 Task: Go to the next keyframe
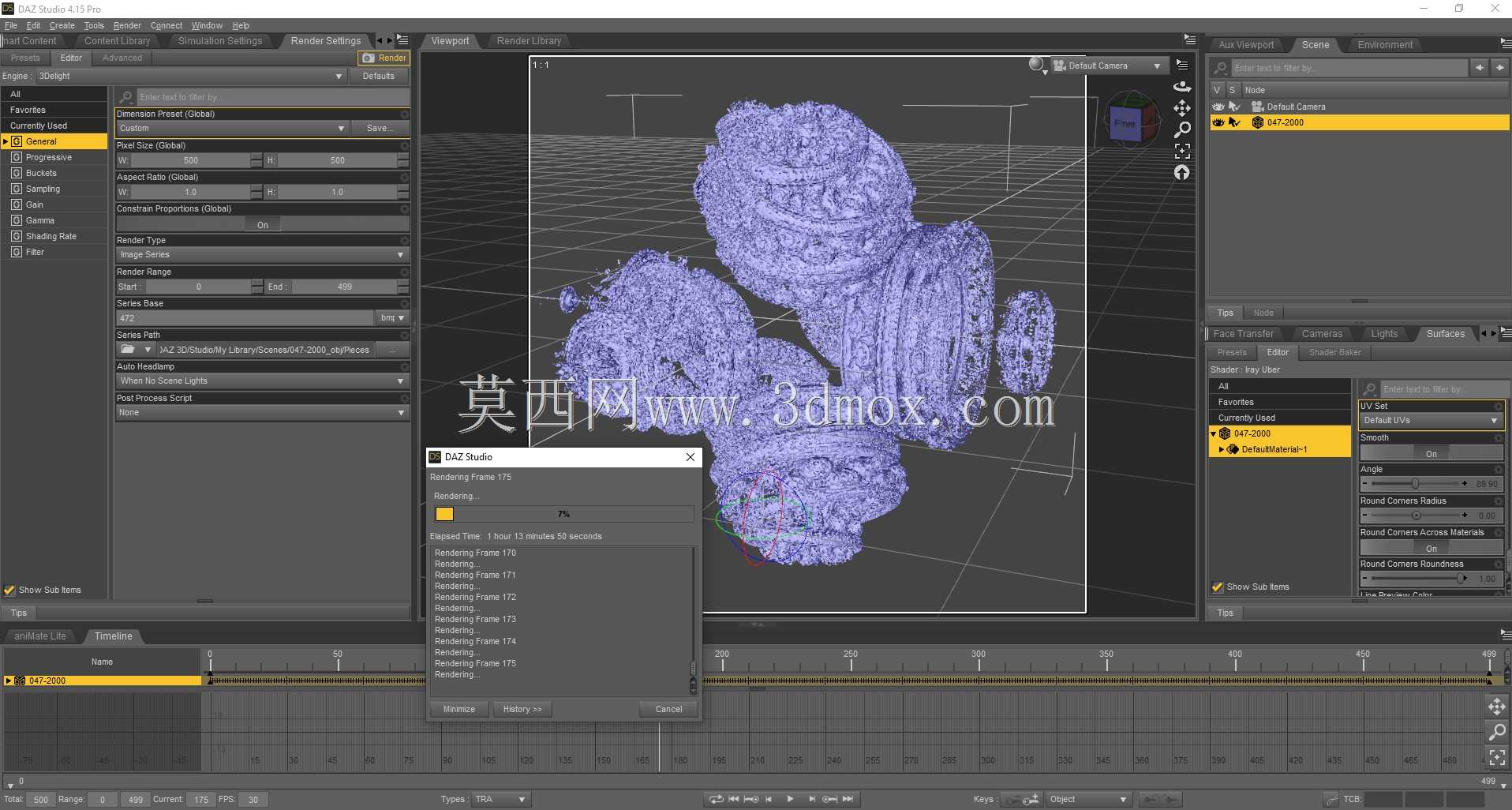click(829, 799)
